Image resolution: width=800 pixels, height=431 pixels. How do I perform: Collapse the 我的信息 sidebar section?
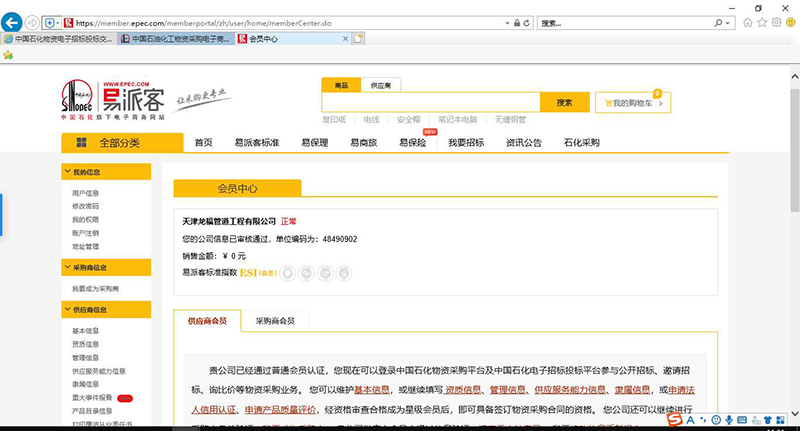(x=106, y=172)
